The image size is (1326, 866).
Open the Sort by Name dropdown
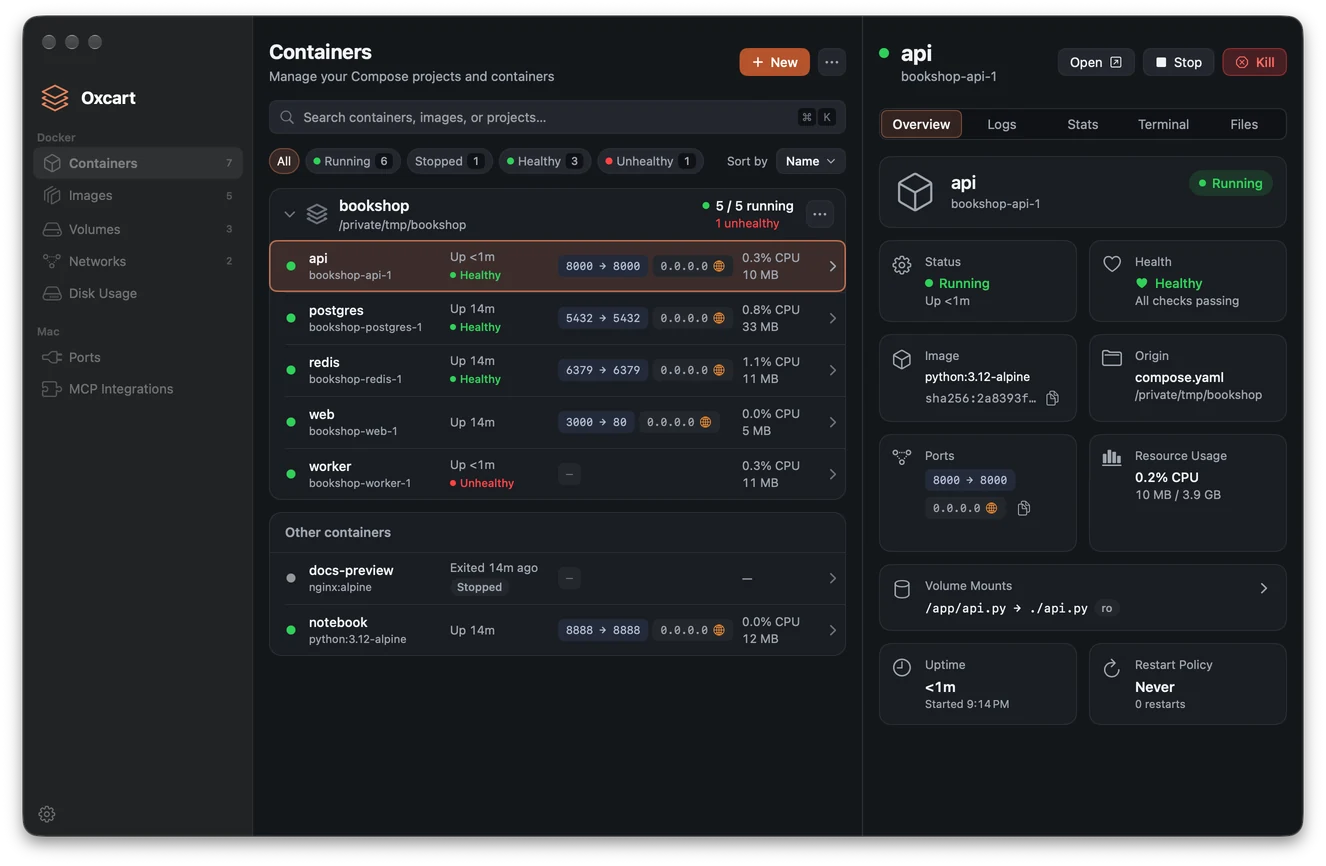pyautogui.click(x=810, y=161)
